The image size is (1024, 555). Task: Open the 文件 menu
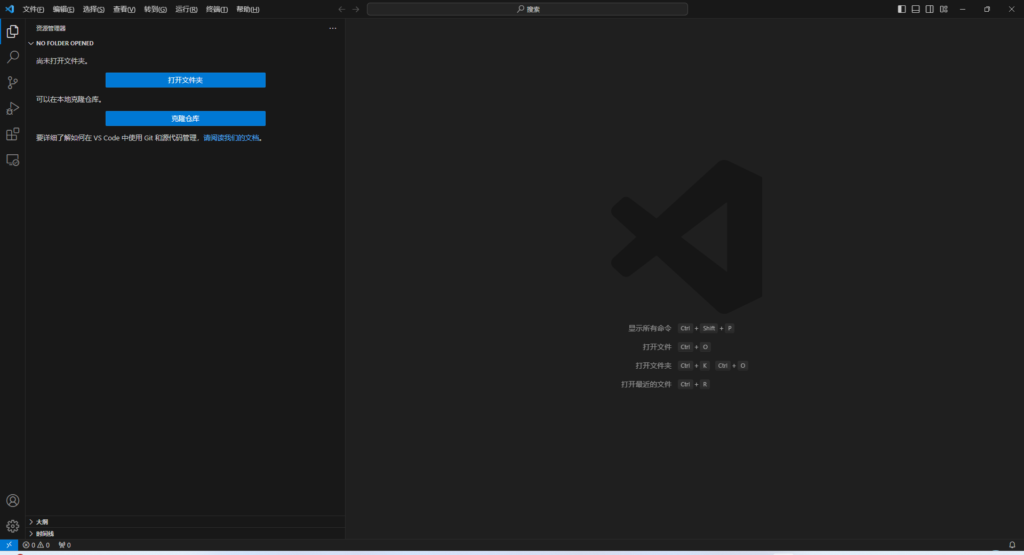[33, 9]
